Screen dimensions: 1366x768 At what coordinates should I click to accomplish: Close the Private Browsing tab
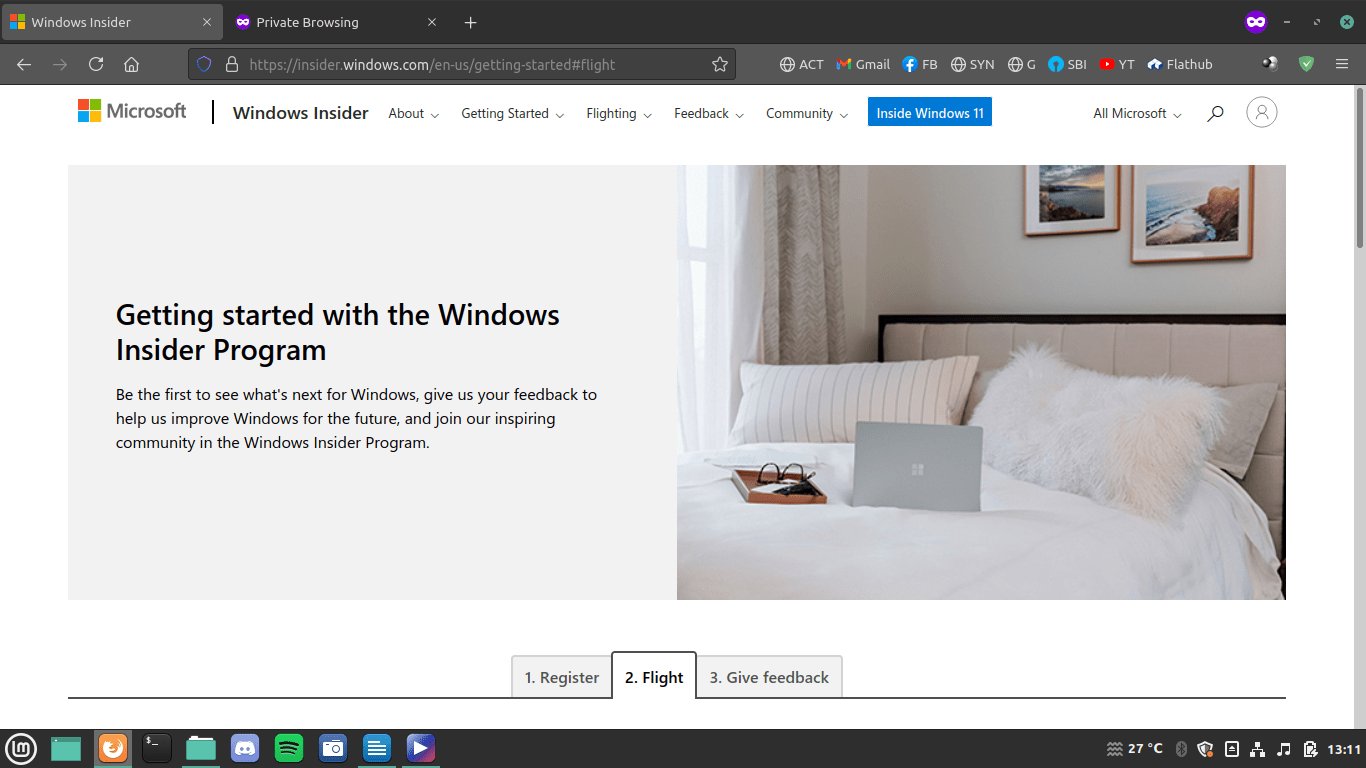click(432, 22)
